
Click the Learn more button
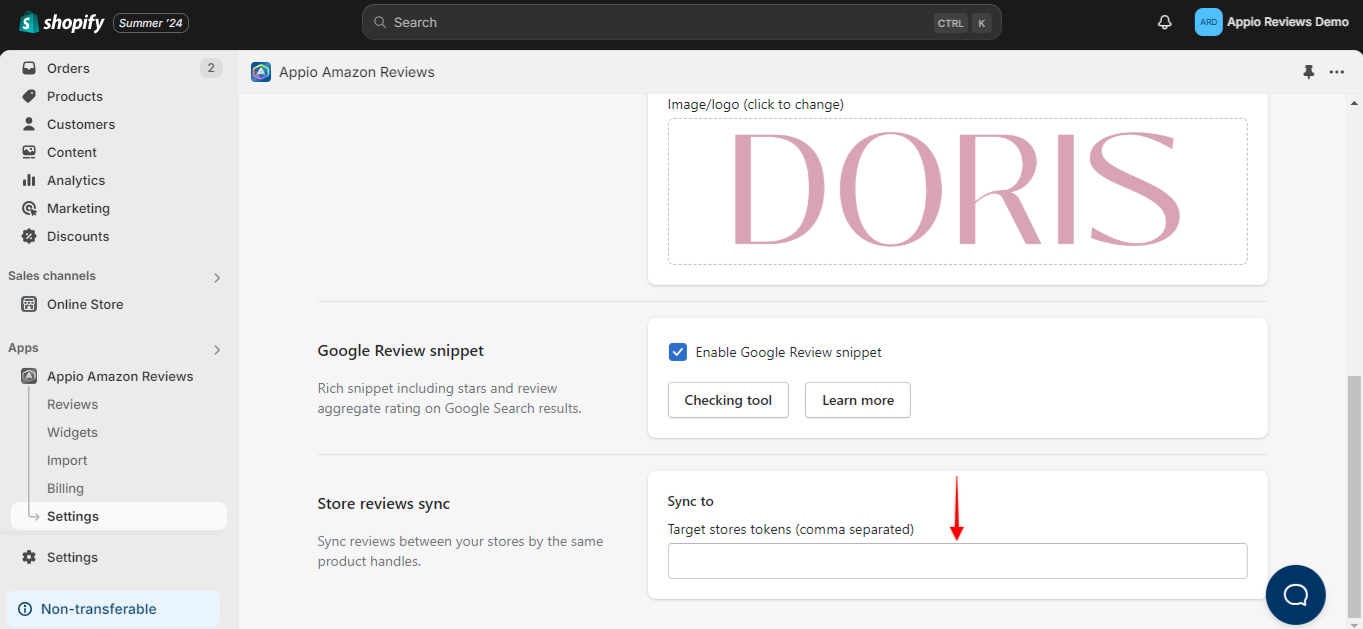(x=858, y=400)
